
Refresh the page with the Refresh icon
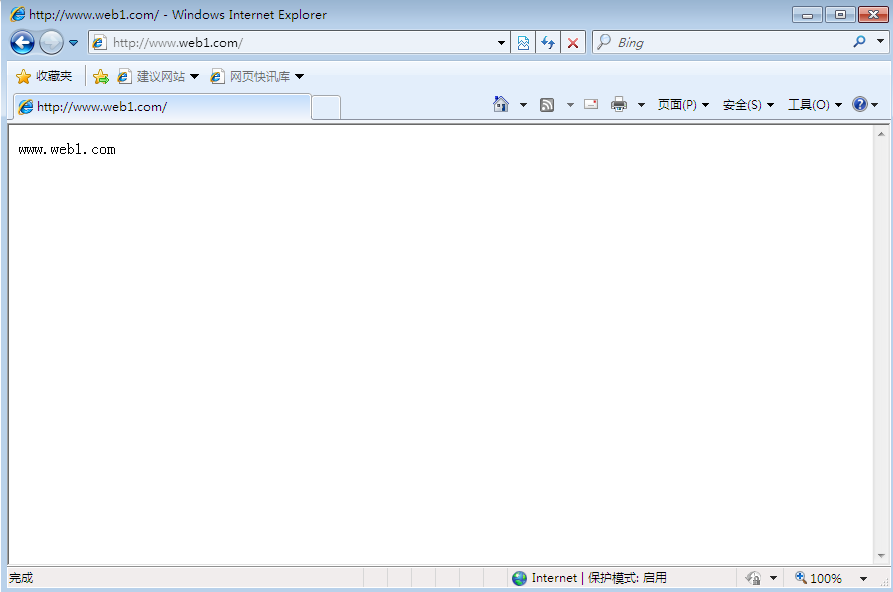[548, 43]
